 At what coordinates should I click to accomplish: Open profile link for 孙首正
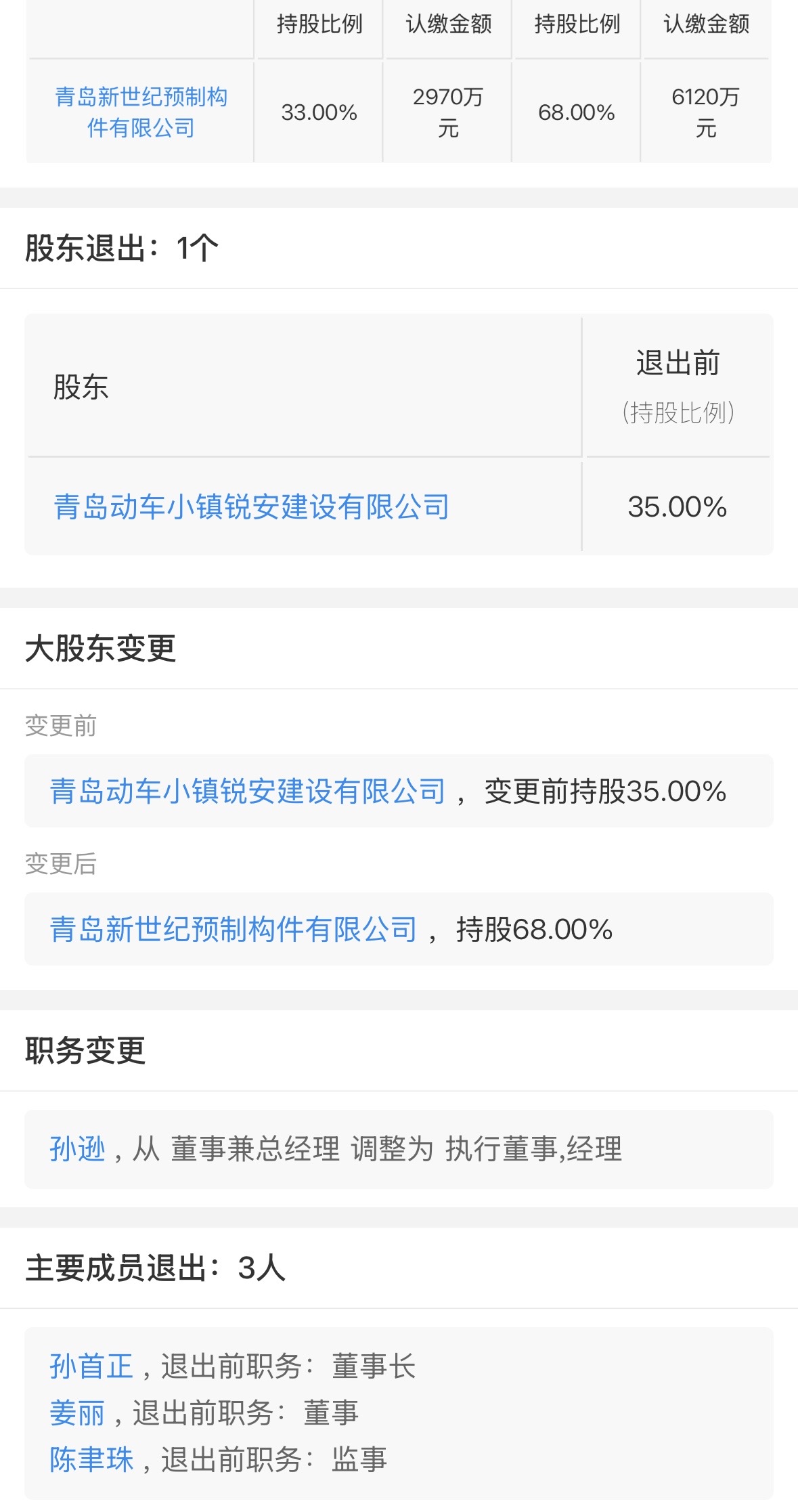(x=91, y=1366)
